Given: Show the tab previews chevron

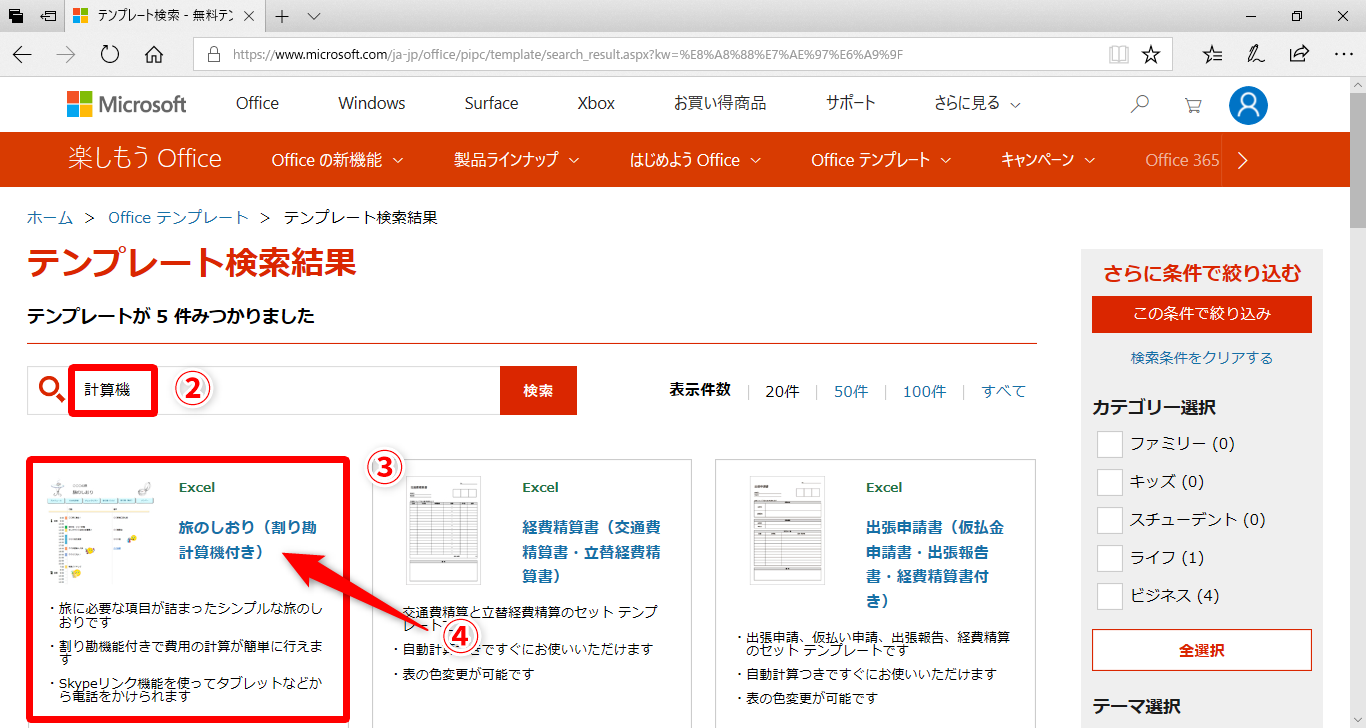Looking at the screenshot, I should tap(313, 16).
